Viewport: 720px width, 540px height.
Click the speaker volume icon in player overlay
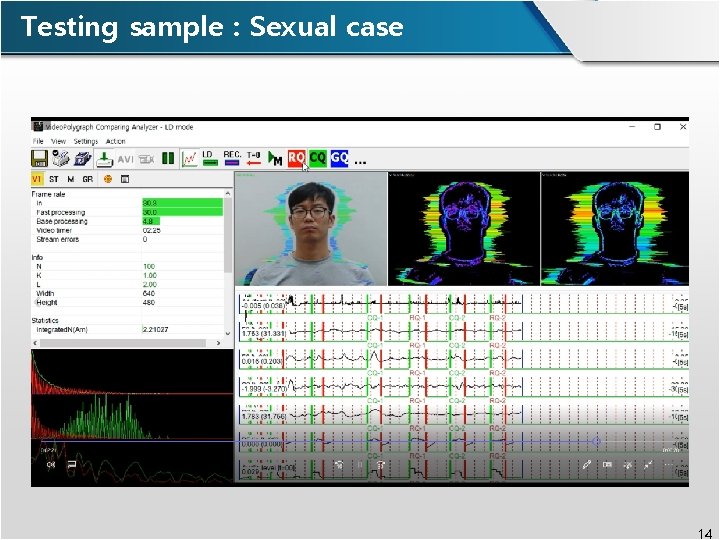click(51, 465)
